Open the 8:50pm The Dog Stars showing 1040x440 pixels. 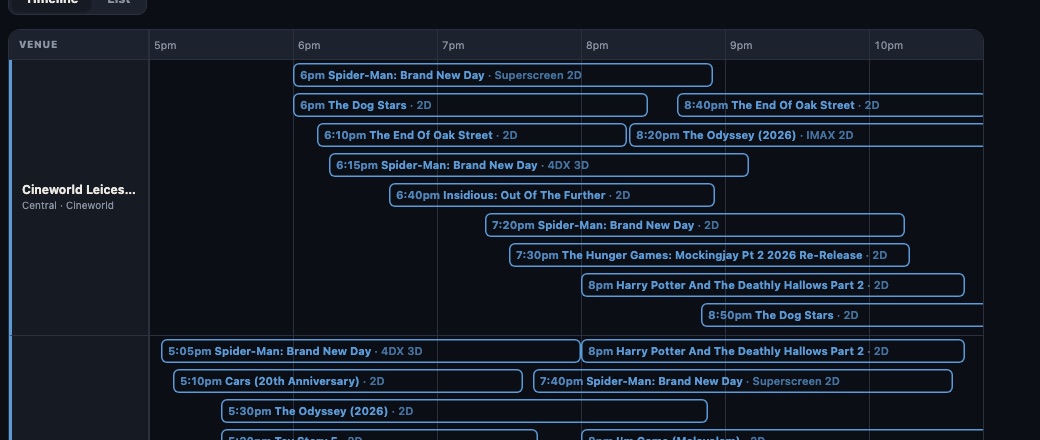point(842,315)
